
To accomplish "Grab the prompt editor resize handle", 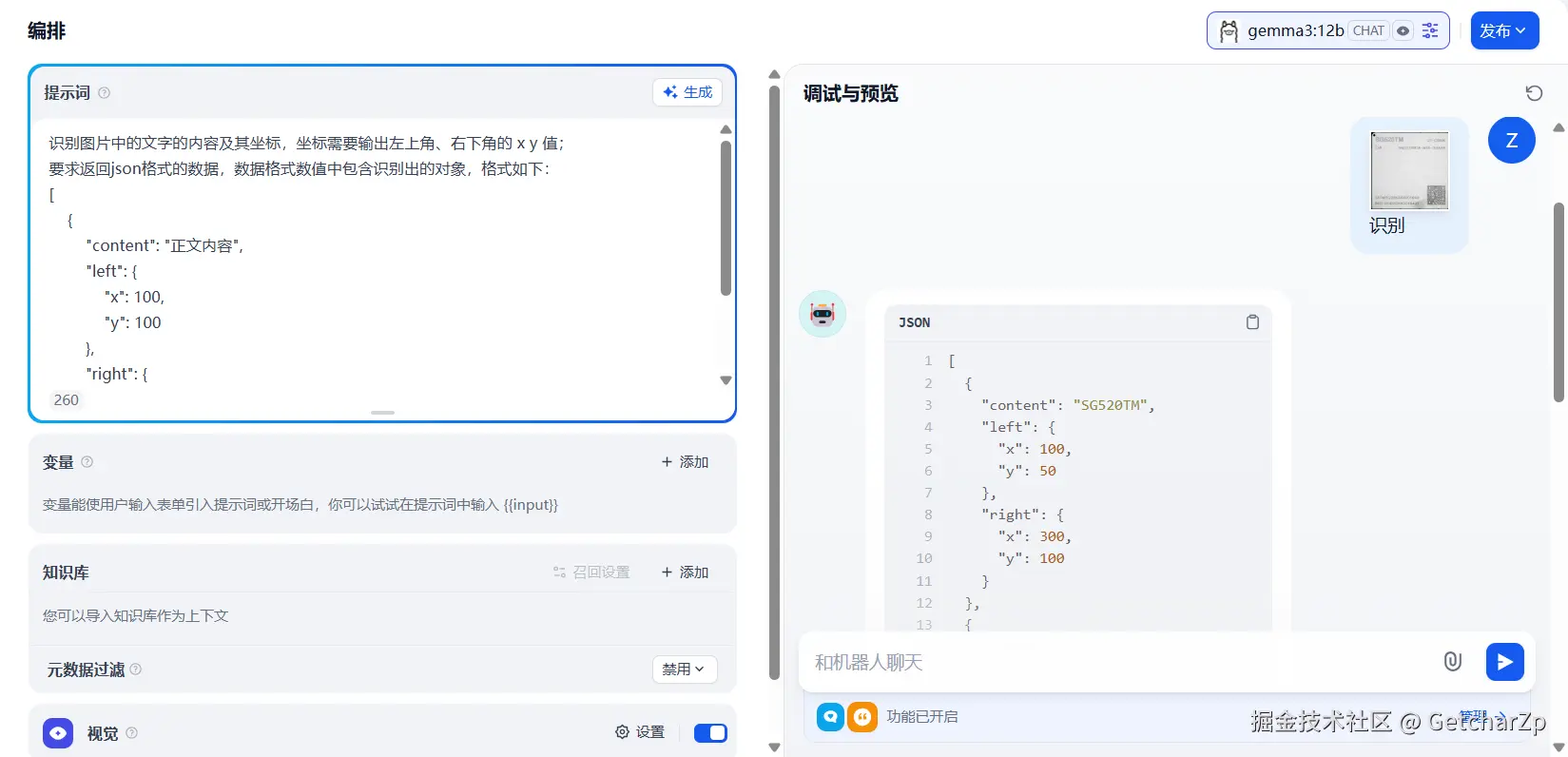I will click(x=382, y=413).
